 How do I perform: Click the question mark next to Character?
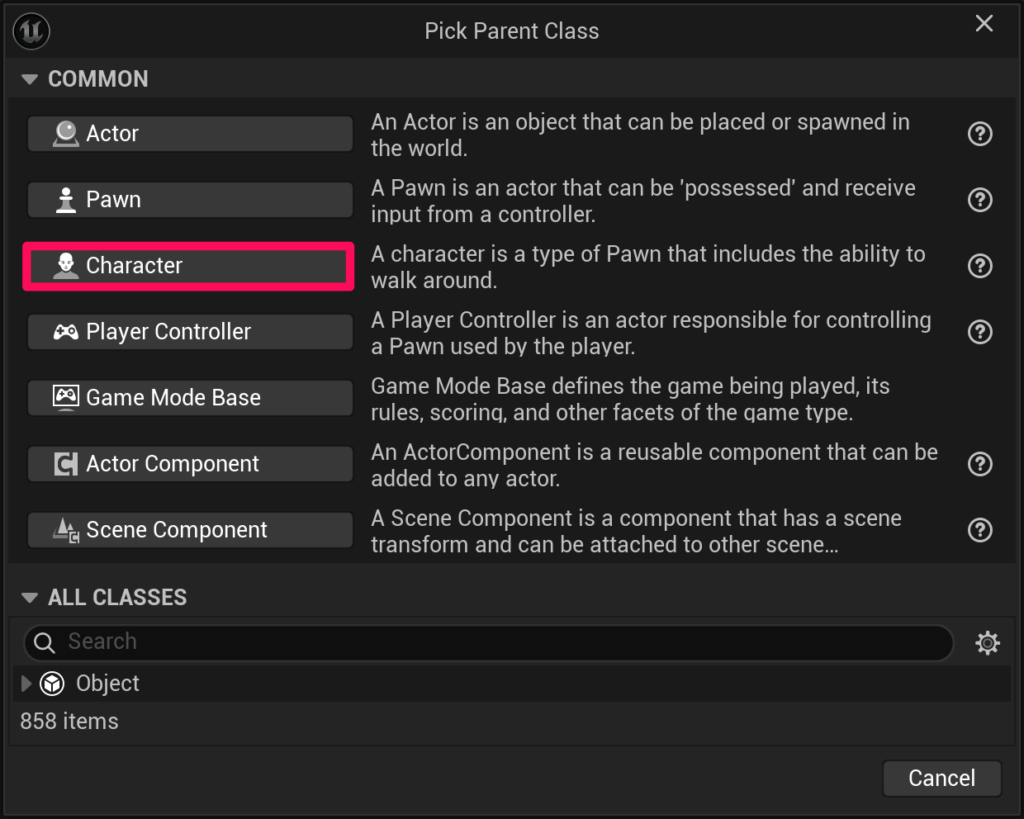[980, 266]
